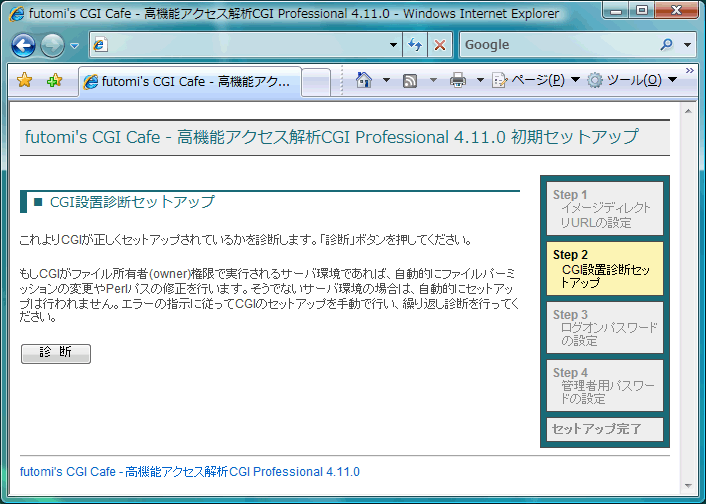Click the page icon in address bar
Image resolution: width=706 pixels, height=504 pixels.
100,45
